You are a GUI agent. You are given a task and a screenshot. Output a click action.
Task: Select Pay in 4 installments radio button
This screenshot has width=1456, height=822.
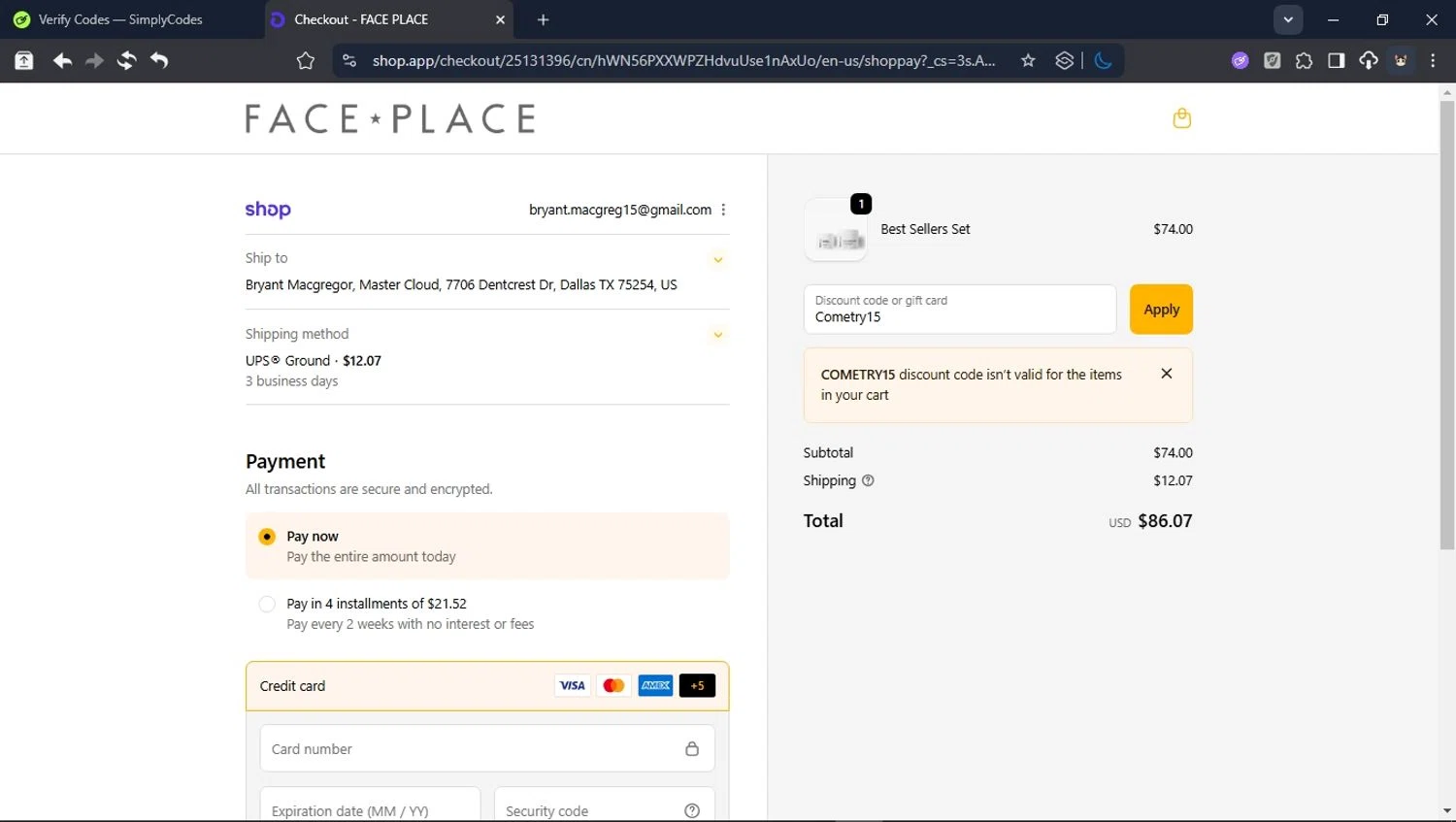[x=267, y=604]
